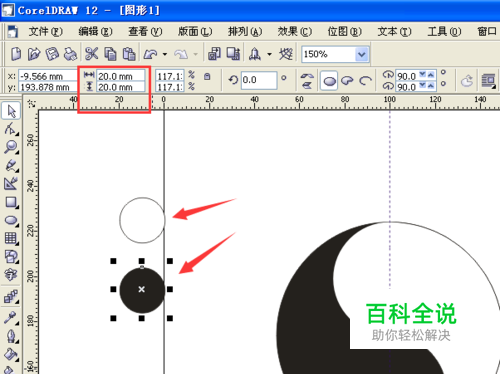Open the 版面(L) menu

coord(195,32)
